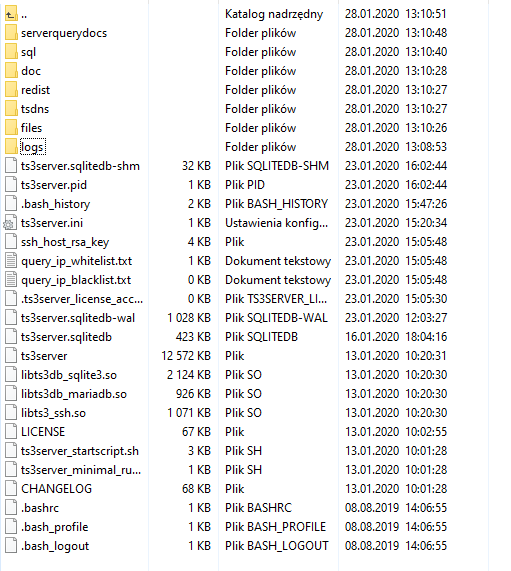Select the LICENSE file icon
Viewport: 511px width, 571px height.
[x=11, y=432]
